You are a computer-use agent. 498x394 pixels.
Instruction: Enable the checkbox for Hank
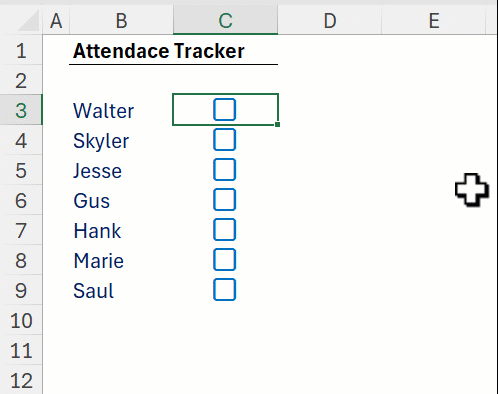tap(224, 229)
